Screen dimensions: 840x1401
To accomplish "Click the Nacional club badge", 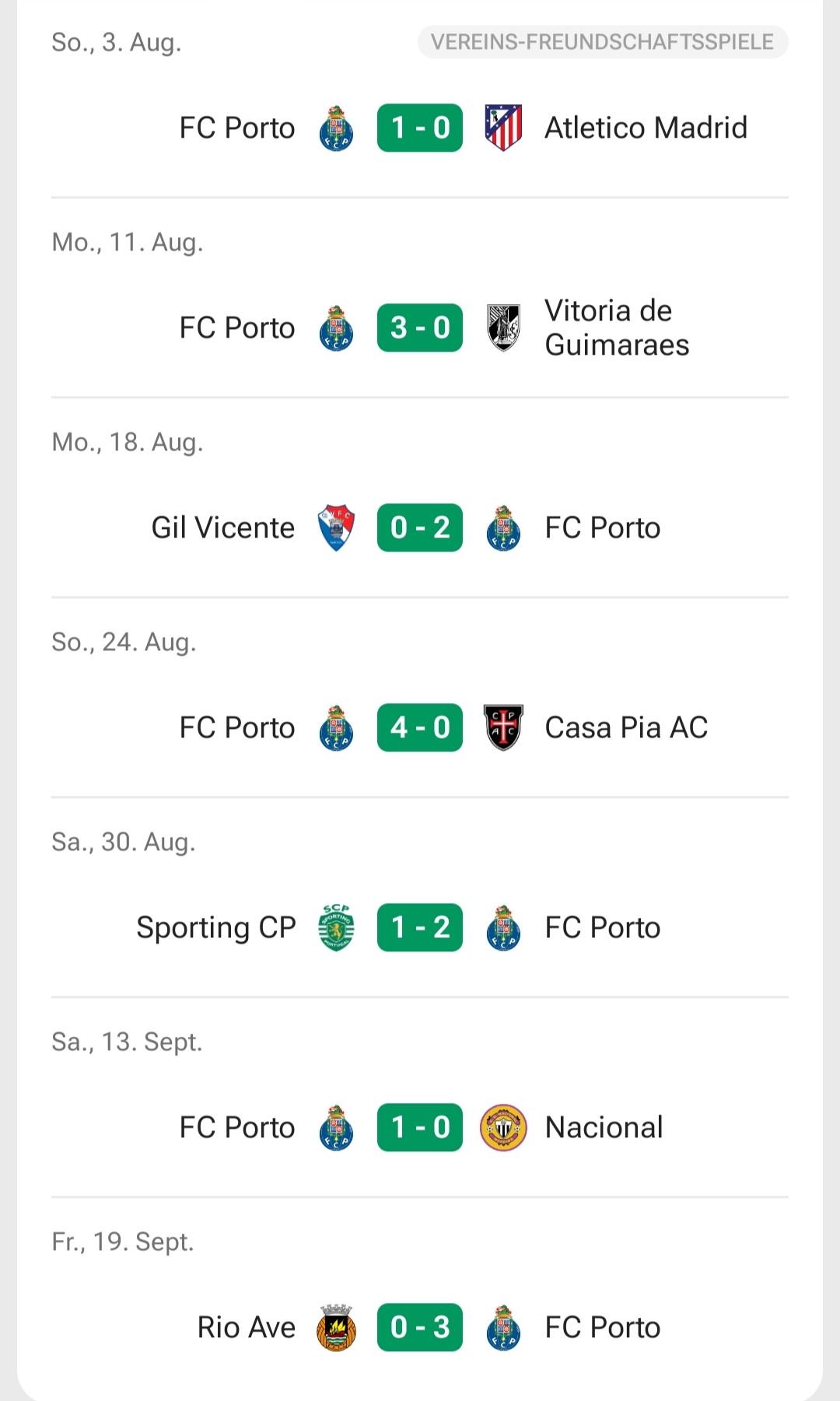I will 503,1127.
